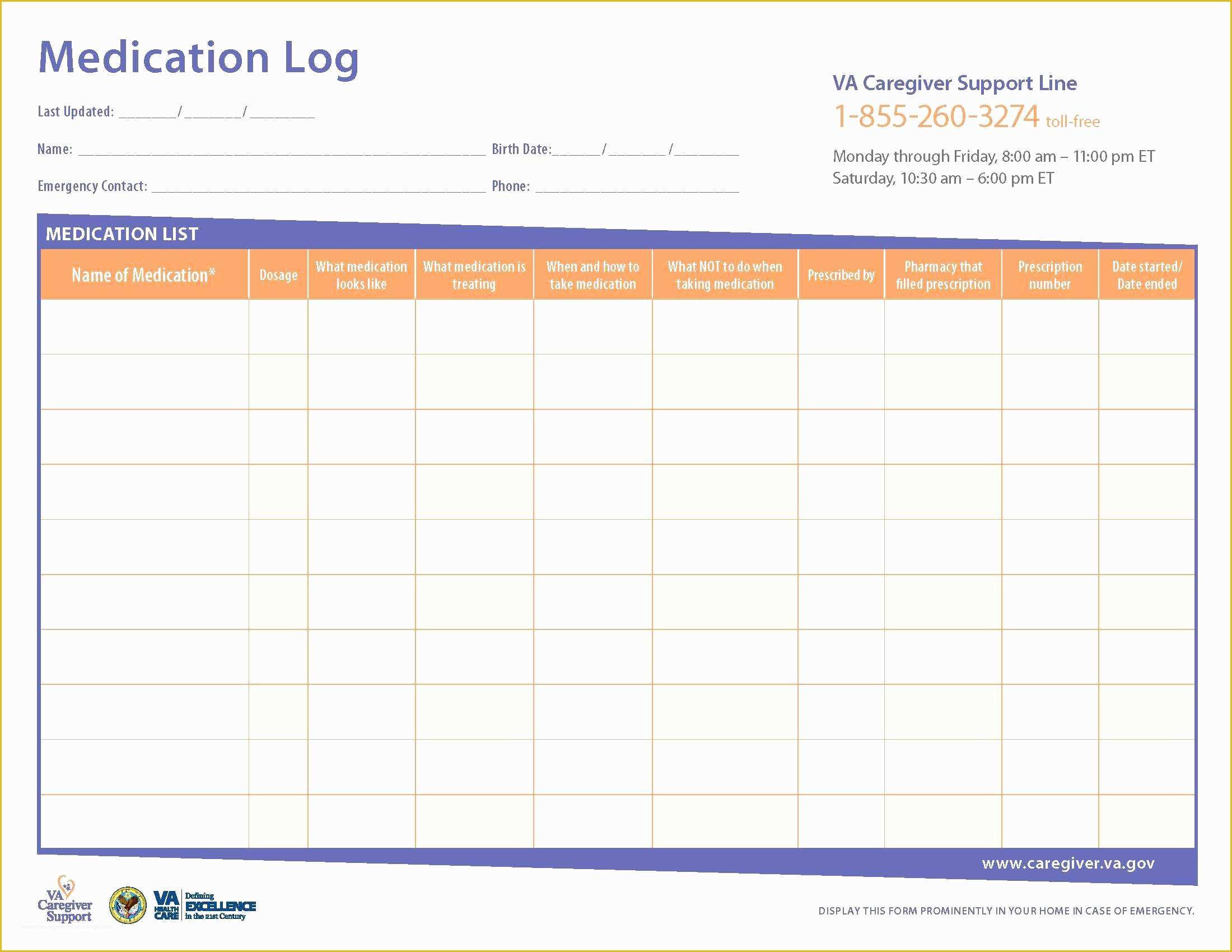The image size is (1232, 952).
Task: Click first row Prescription number cell
Action: coord(1050,326)
